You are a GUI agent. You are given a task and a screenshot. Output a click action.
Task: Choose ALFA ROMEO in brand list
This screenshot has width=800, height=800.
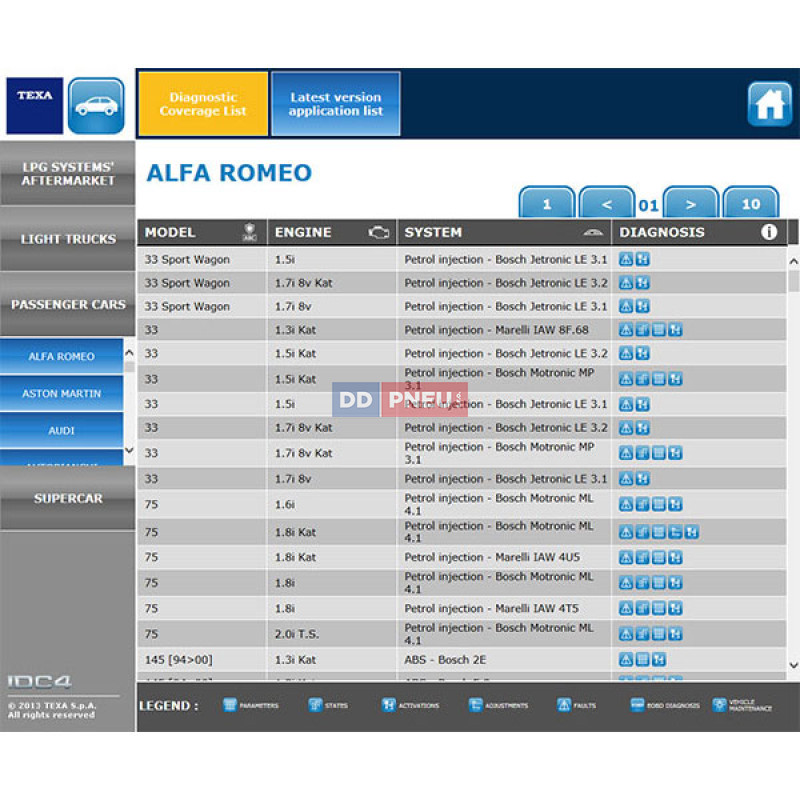click(61, 356)
